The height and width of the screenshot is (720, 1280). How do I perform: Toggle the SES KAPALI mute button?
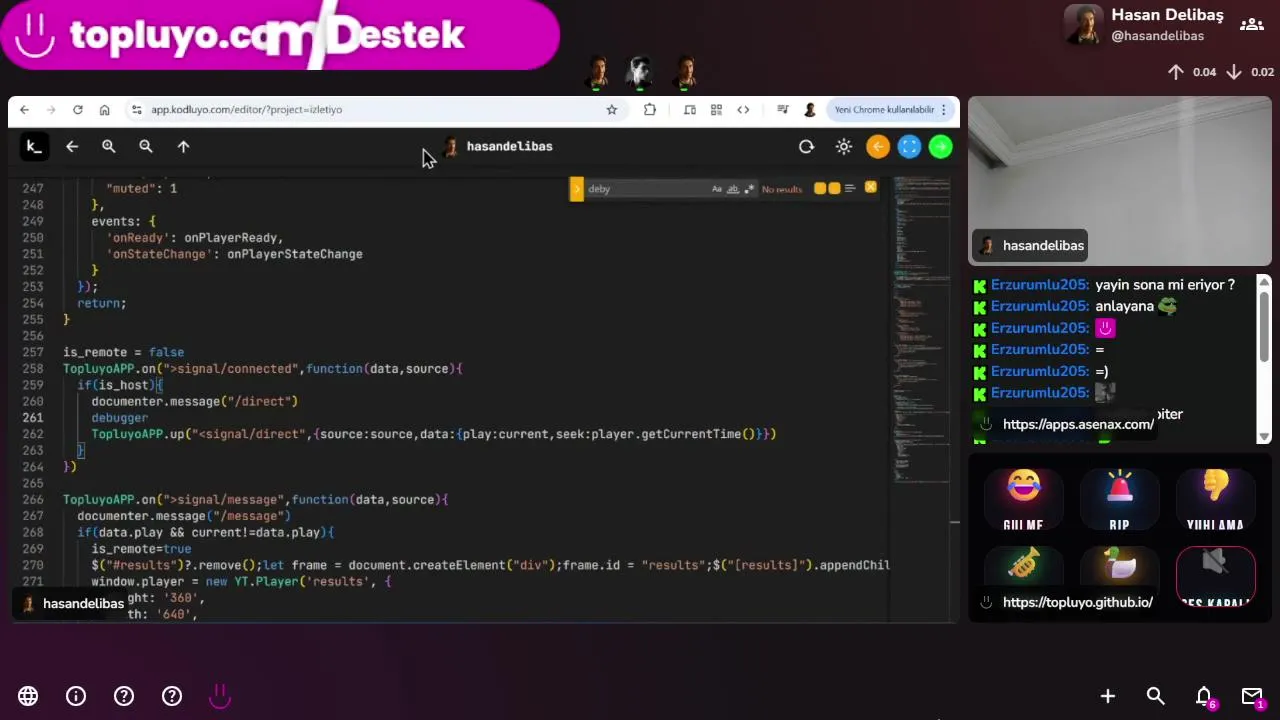coord(1215,578)
